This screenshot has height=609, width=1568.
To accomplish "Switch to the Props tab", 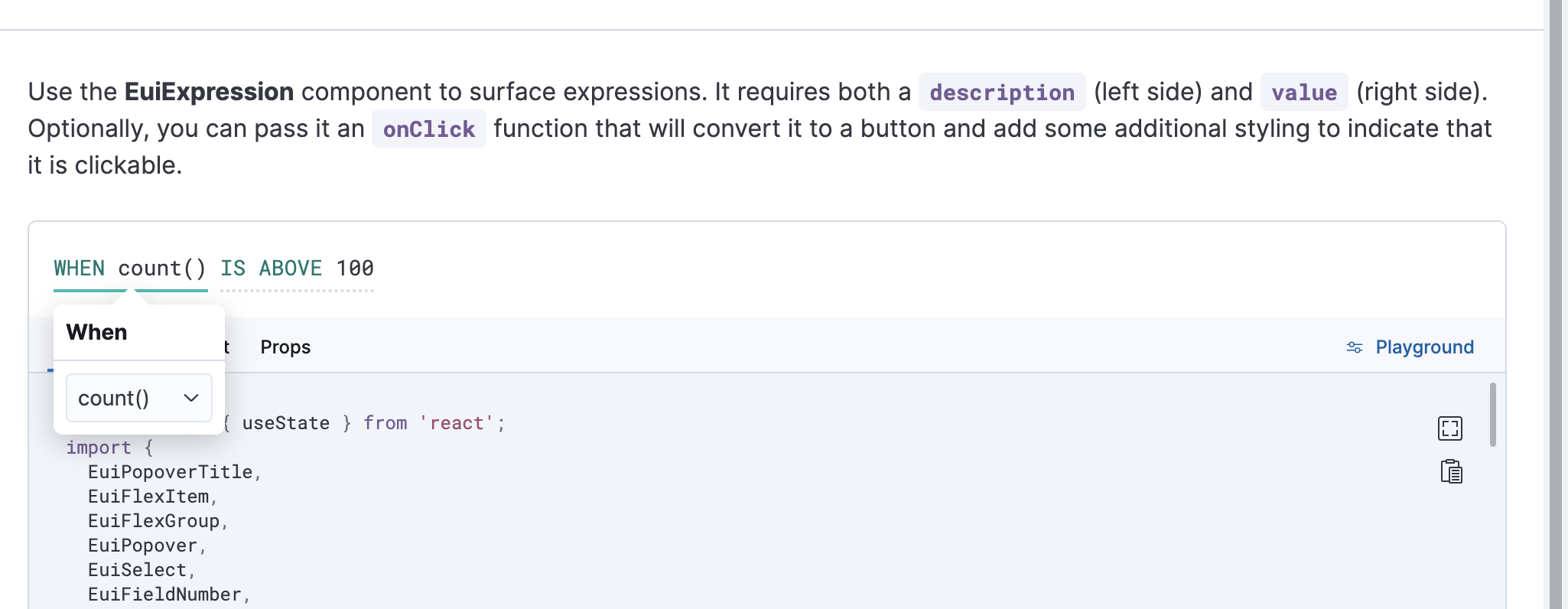I will tap(285, 347).
